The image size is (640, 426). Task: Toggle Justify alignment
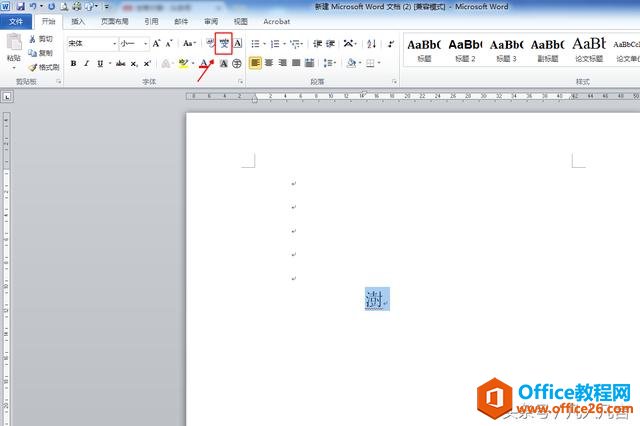click(296, 63)
